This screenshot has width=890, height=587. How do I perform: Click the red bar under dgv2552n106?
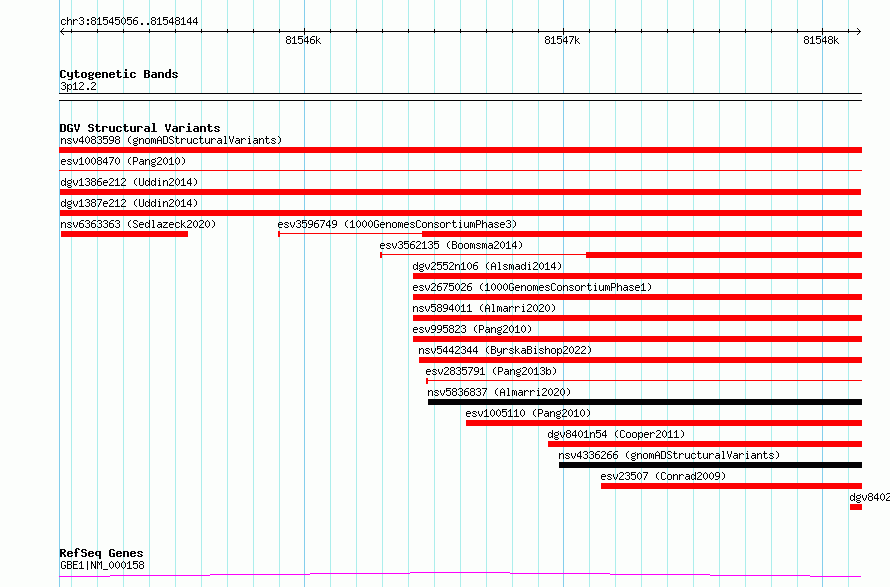637,276
